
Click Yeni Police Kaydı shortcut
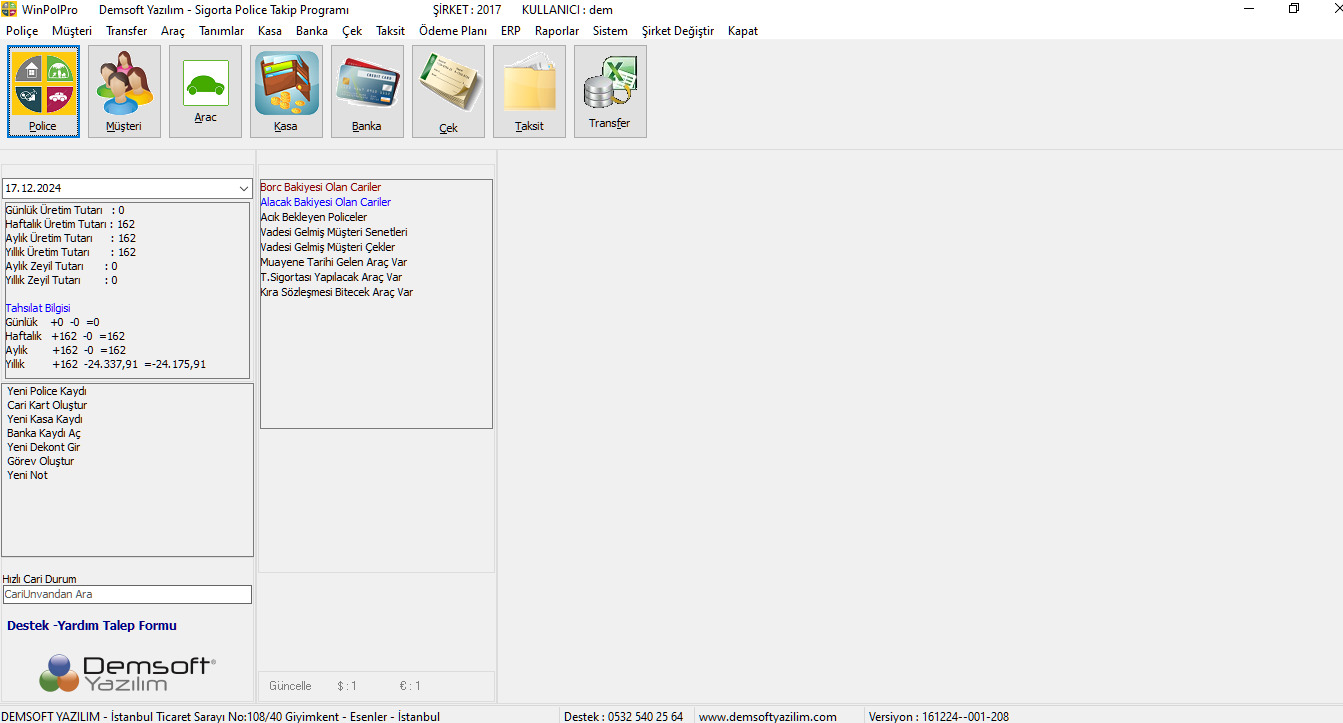[x=47, y=391]
